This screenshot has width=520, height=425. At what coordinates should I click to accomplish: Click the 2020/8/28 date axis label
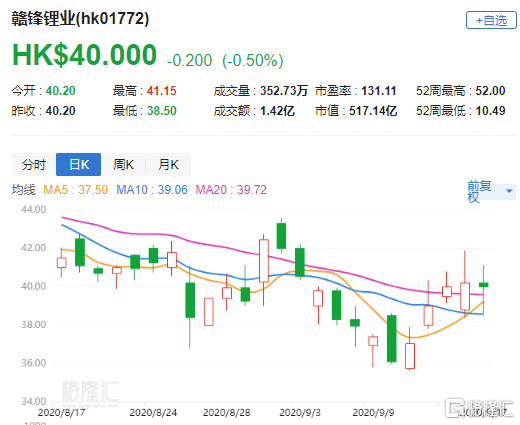pos(227,413)
